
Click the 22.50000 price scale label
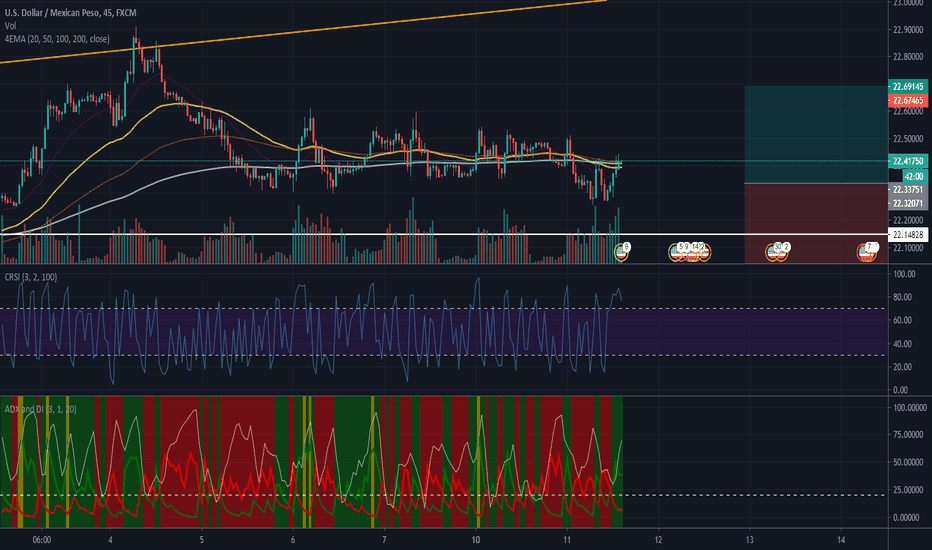(x=908, y=139)
